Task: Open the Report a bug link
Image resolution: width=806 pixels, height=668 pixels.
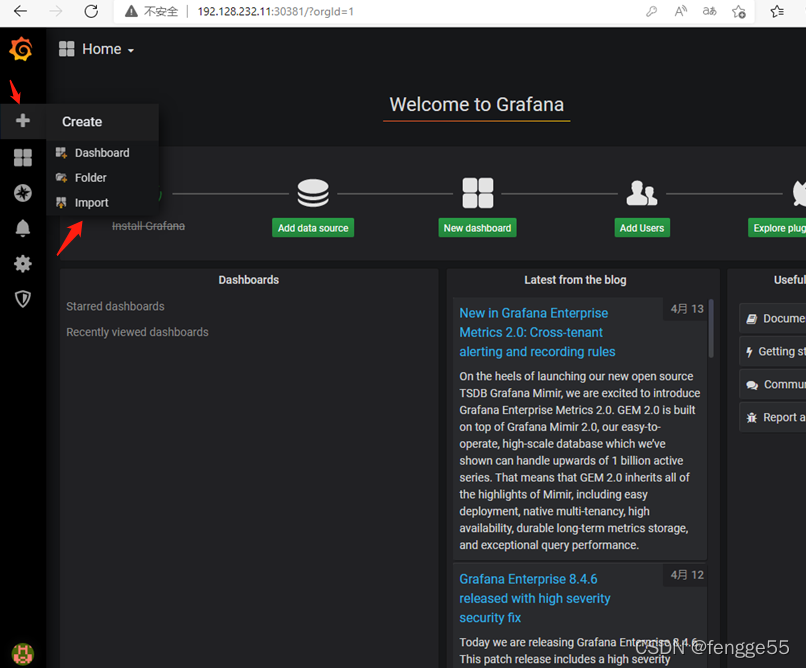Action: 773,417
